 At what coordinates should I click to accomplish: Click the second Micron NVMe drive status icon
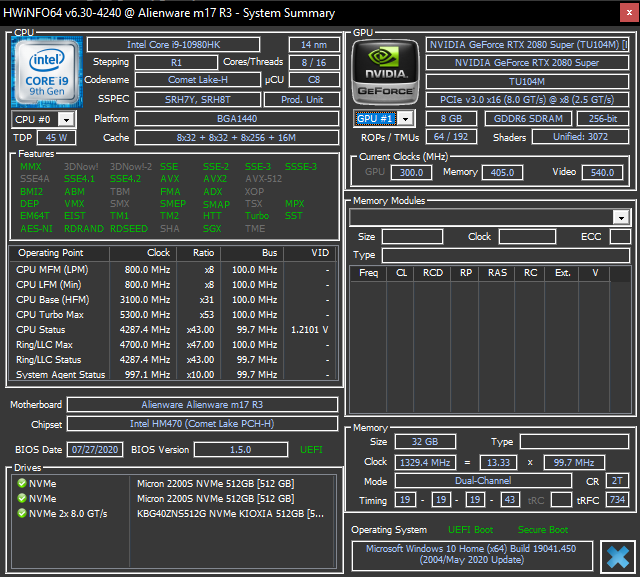click(21, 498)
